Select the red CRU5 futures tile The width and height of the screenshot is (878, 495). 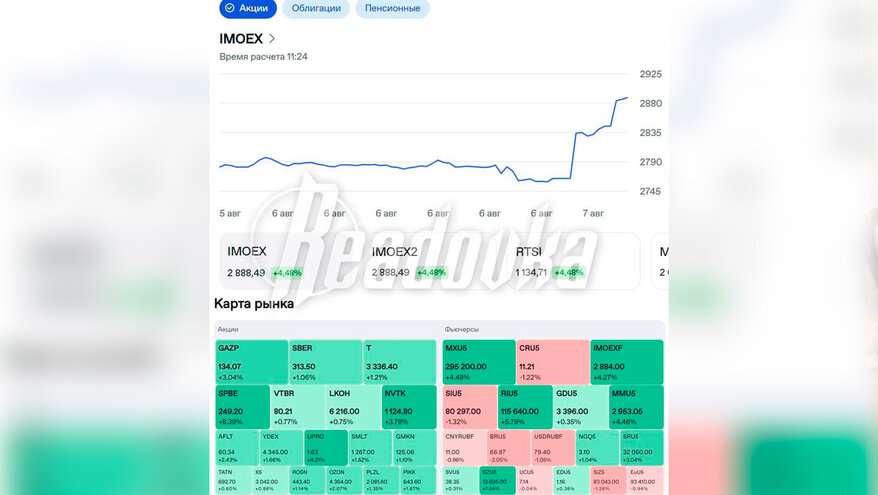pyautogui.click(x=553, y=361)
